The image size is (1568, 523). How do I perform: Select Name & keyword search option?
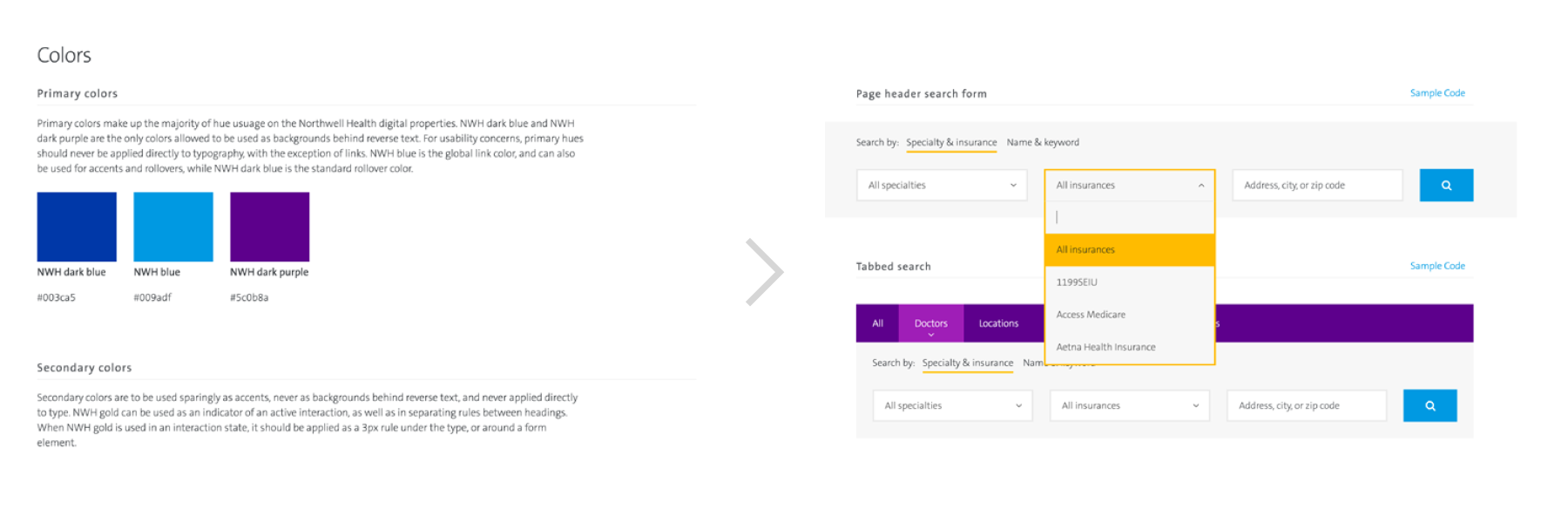tap(1043, 142)
